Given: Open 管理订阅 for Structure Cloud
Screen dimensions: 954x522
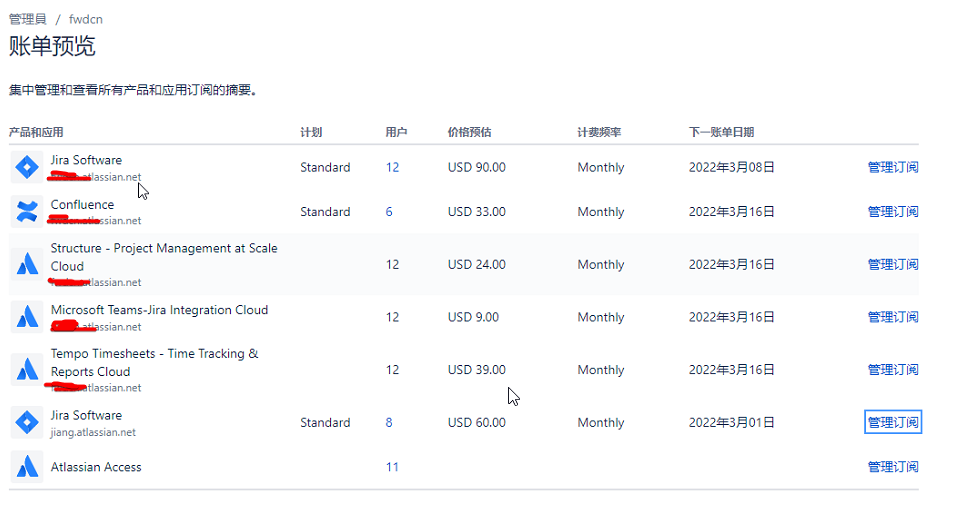Looking at the screenshot, I should [893, 265].
